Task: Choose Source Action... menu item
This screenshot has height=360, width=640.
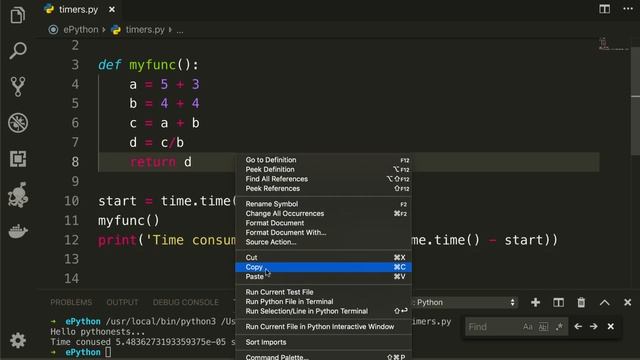Action: [x=323, y=242]
